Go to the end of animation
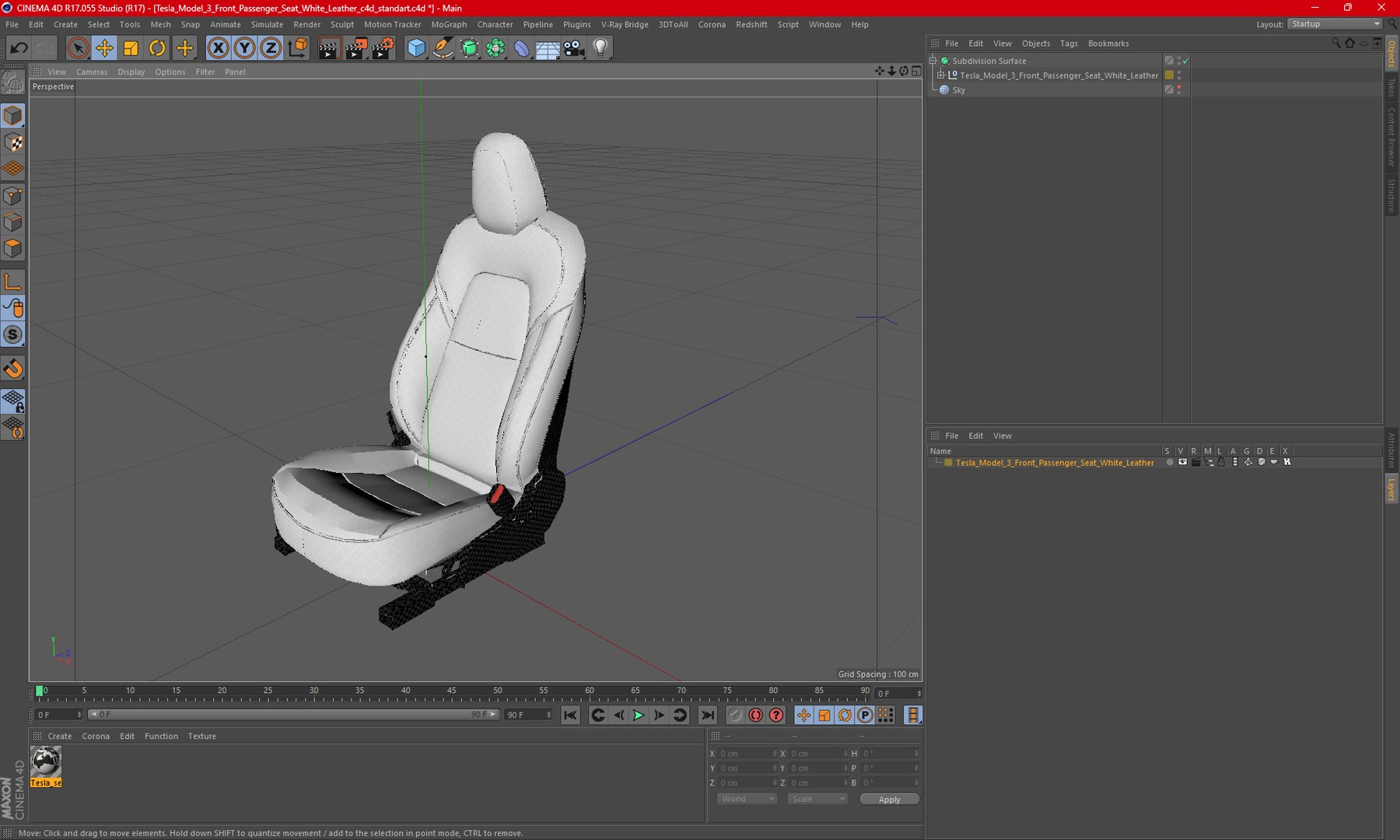This screenshot has width=1400, height=840. [707, 715]
